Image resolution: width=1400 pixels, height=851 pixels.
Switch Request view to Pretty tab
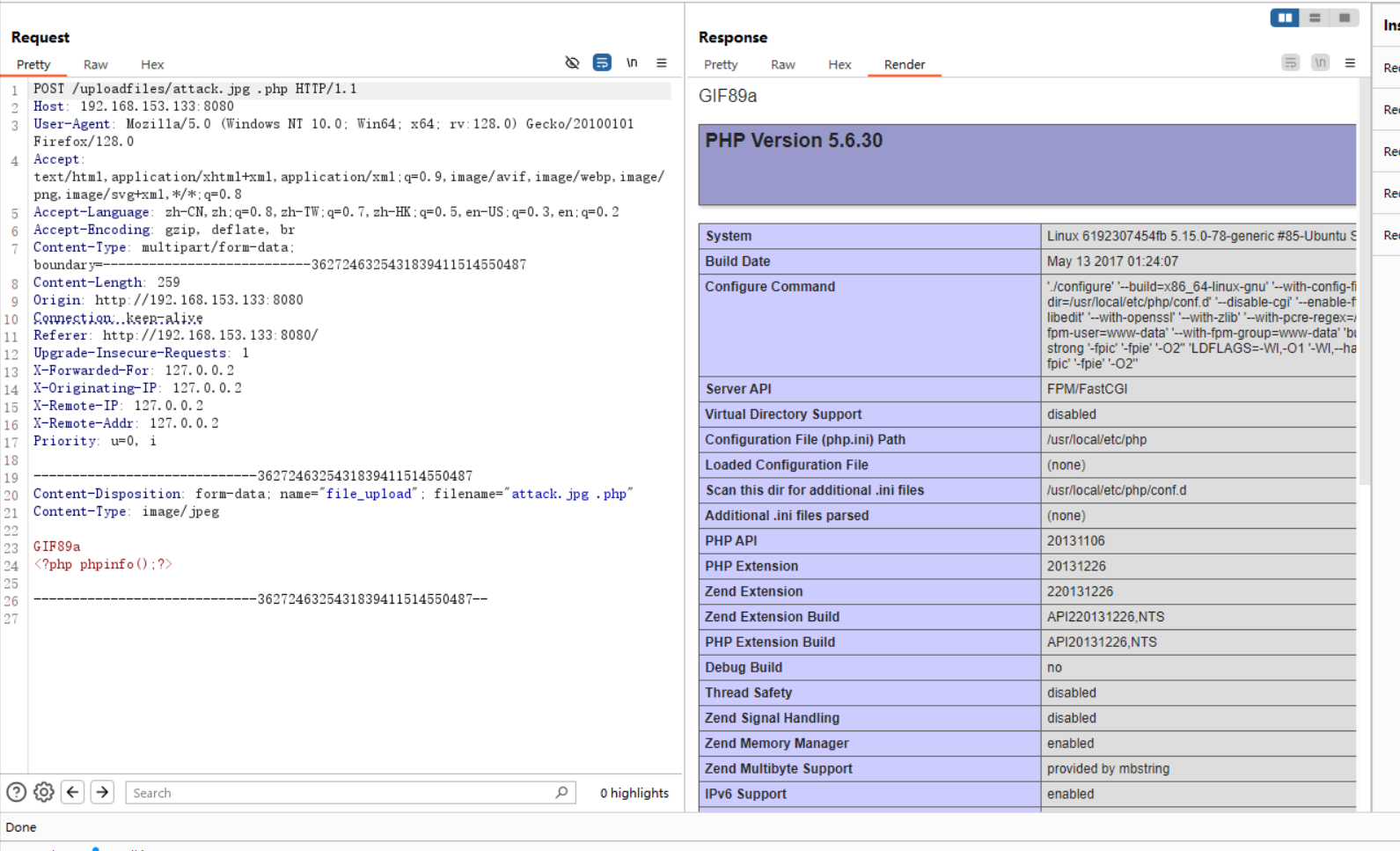coord(33,64)
